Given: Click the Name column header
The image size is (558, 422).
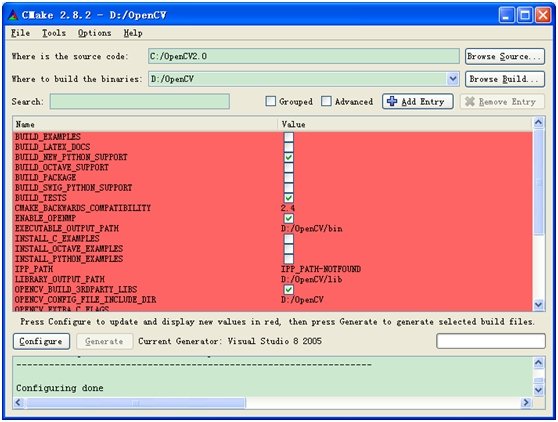Looking at the screenshot, I should point(145,124).
